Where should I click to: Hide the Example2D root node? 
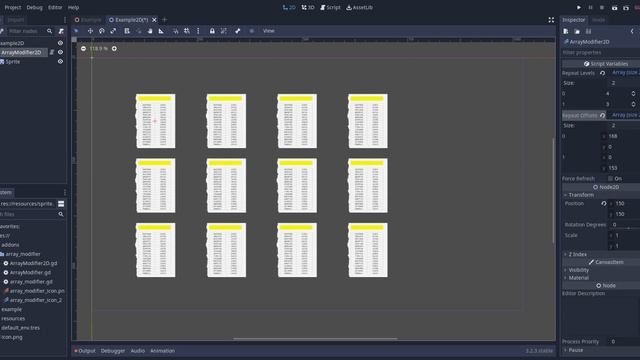coord(60,43)
